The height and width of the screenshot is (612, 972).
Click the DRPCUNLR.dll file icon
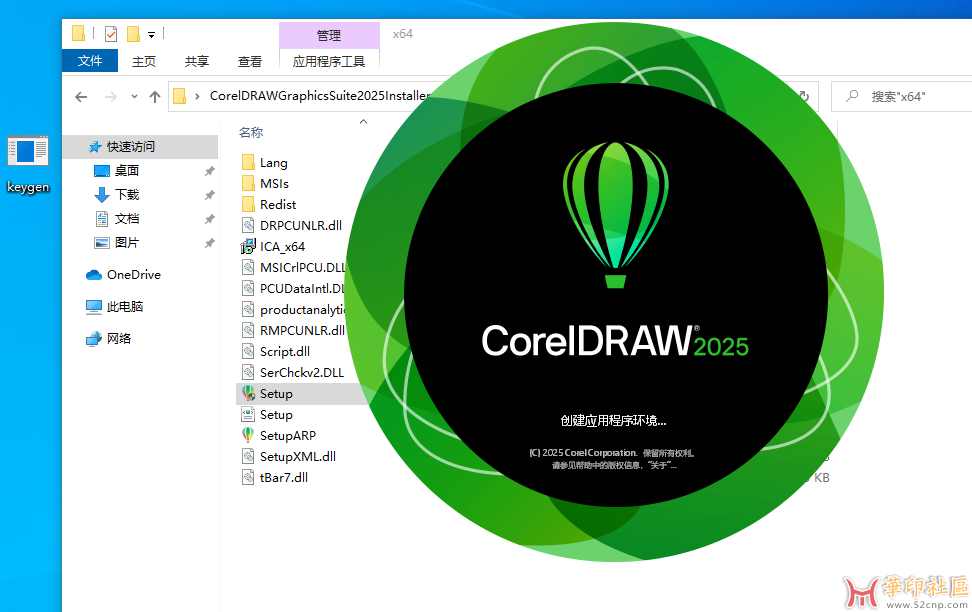point(248,226)
